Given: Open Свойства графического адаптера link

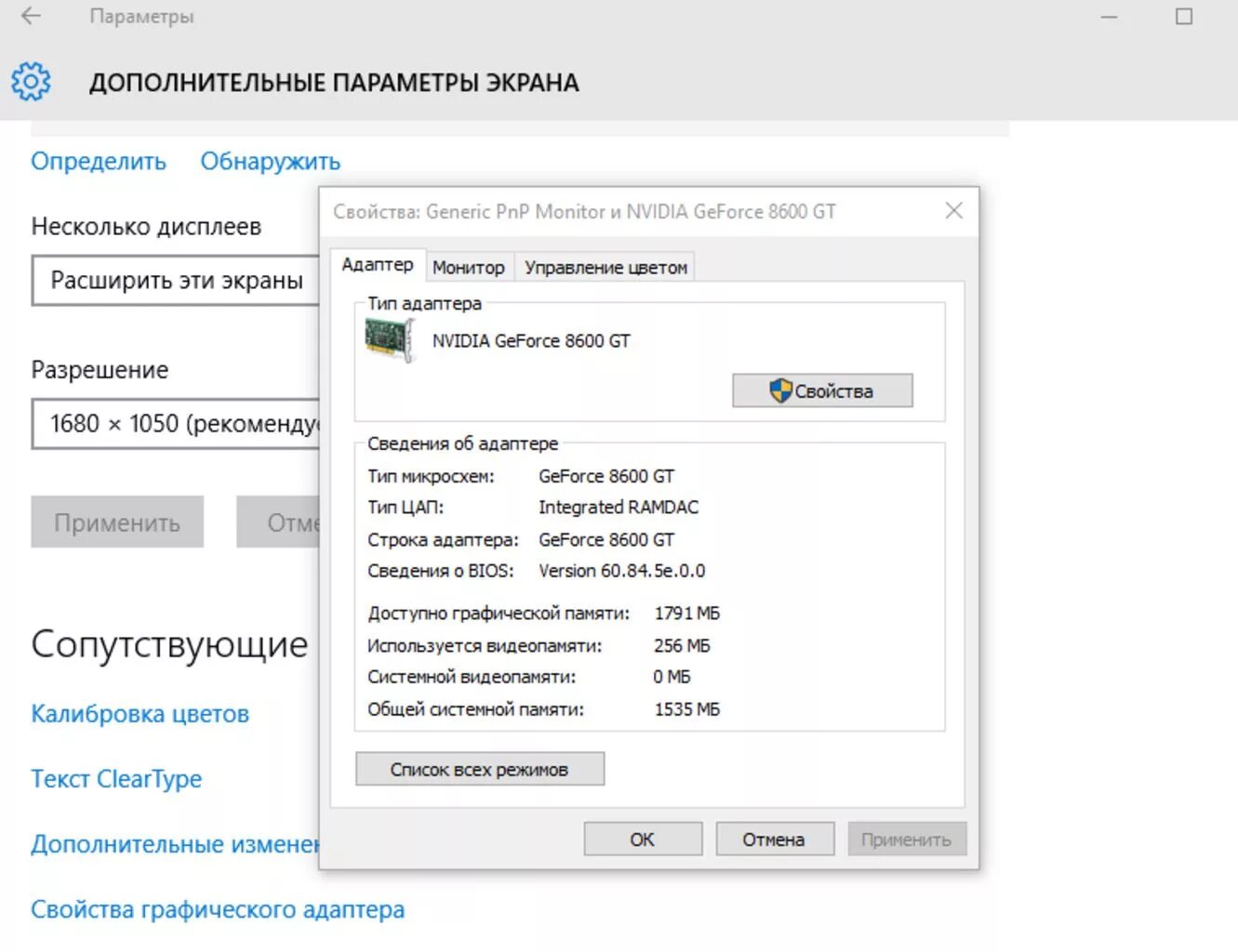Looking at the screenshot, I should tap(218, 909).
